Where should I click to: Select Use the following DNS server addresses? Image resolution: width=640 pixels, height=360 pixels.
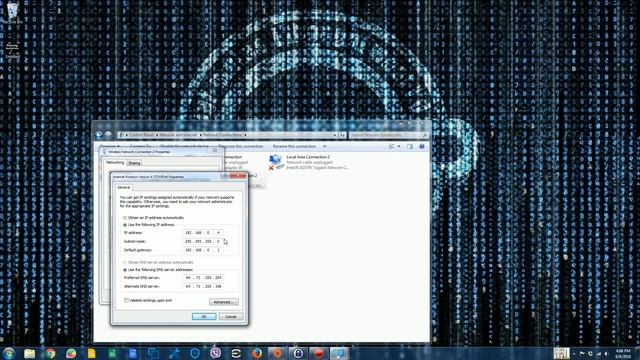158,270
